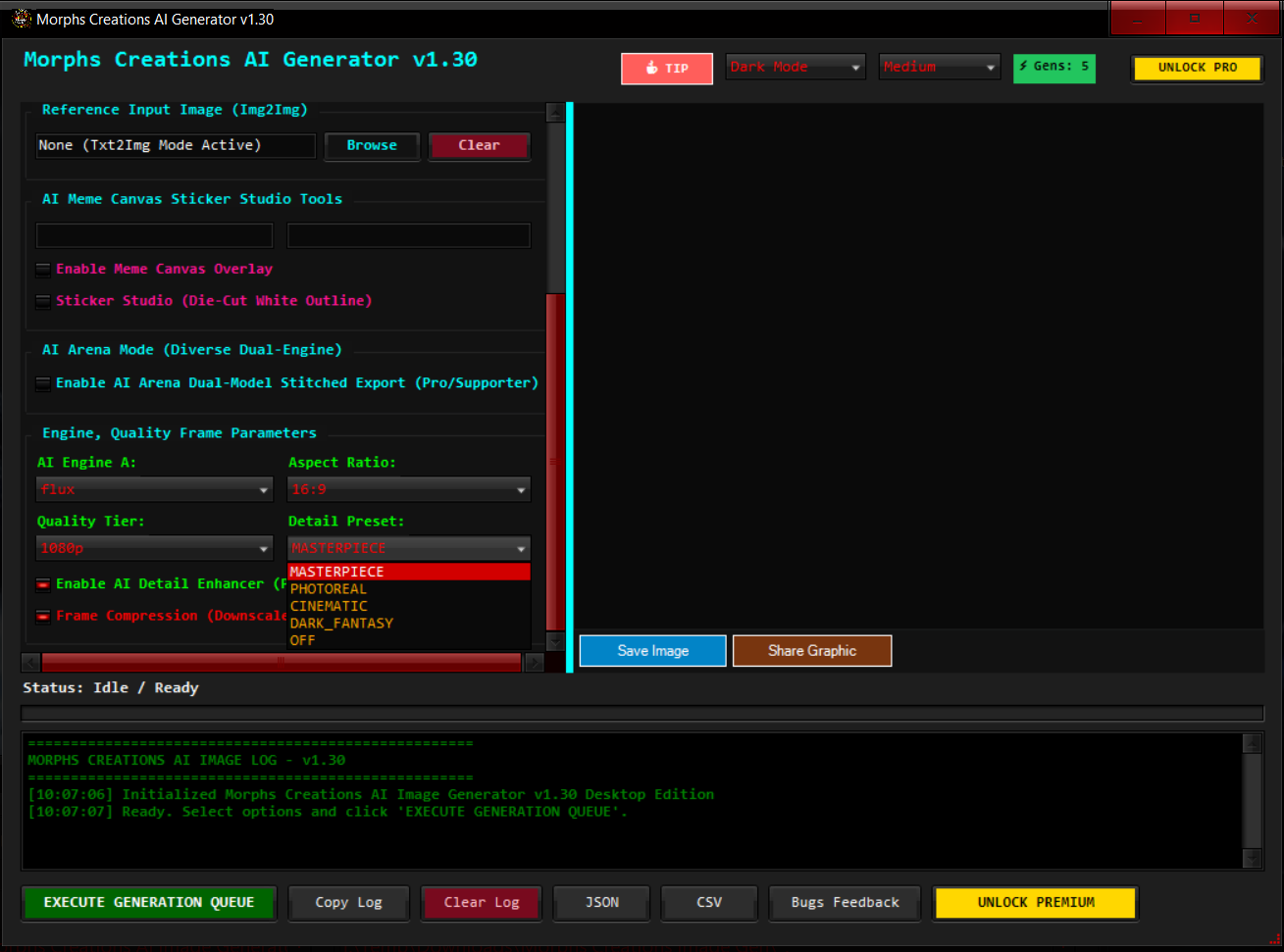Screen dimensions: 1284x952
Task: Open the Medium size dropdown
Action: pos(940,67)
